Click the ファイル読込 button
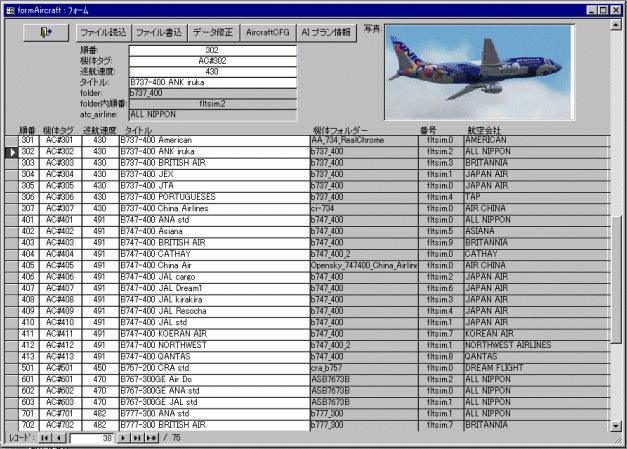Viewport: 627px width, 449px height. pos(102,32)
